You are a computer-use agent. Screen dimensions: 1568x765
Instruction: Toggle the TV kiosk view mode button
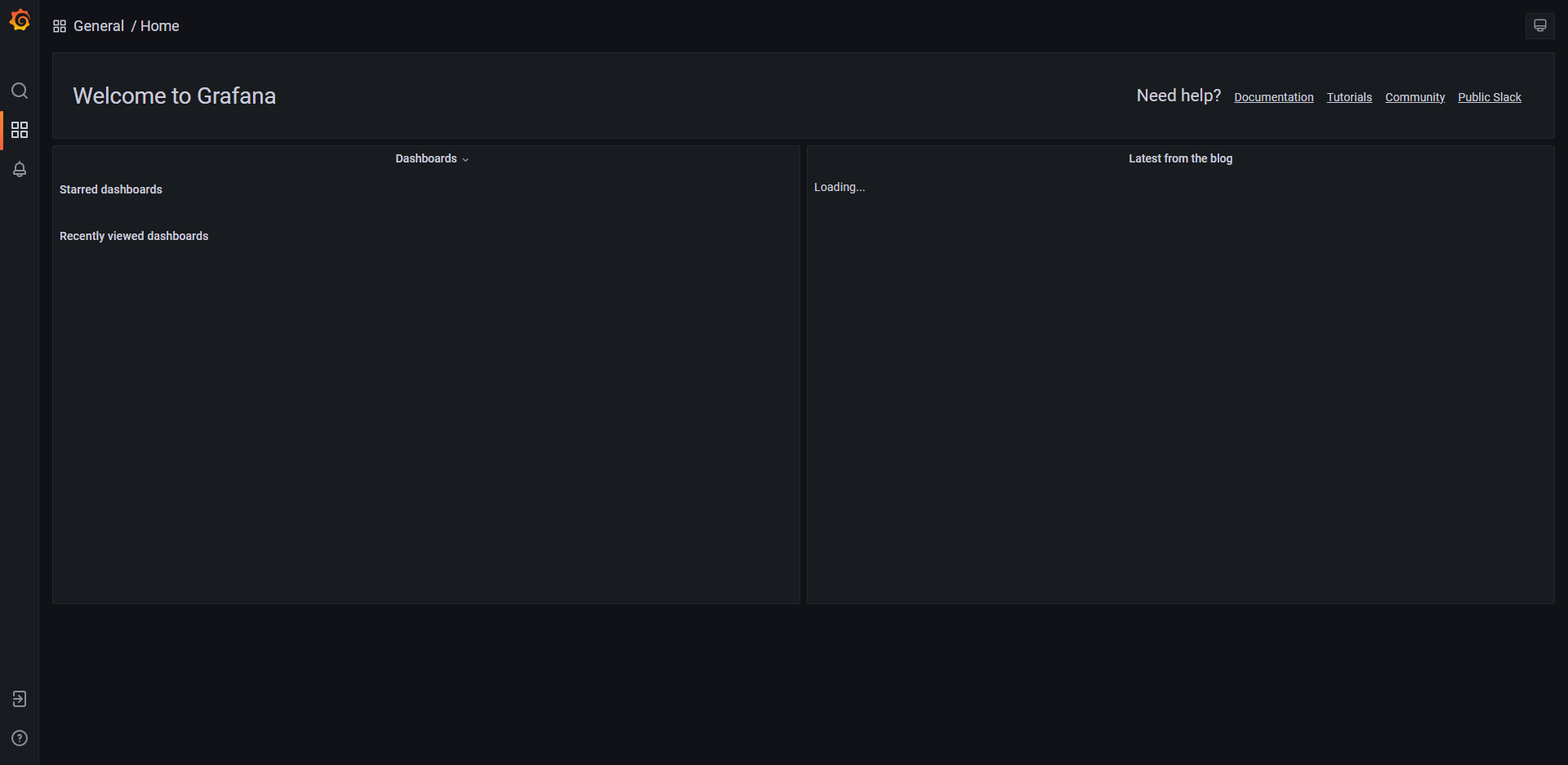tap(1540, 26)
